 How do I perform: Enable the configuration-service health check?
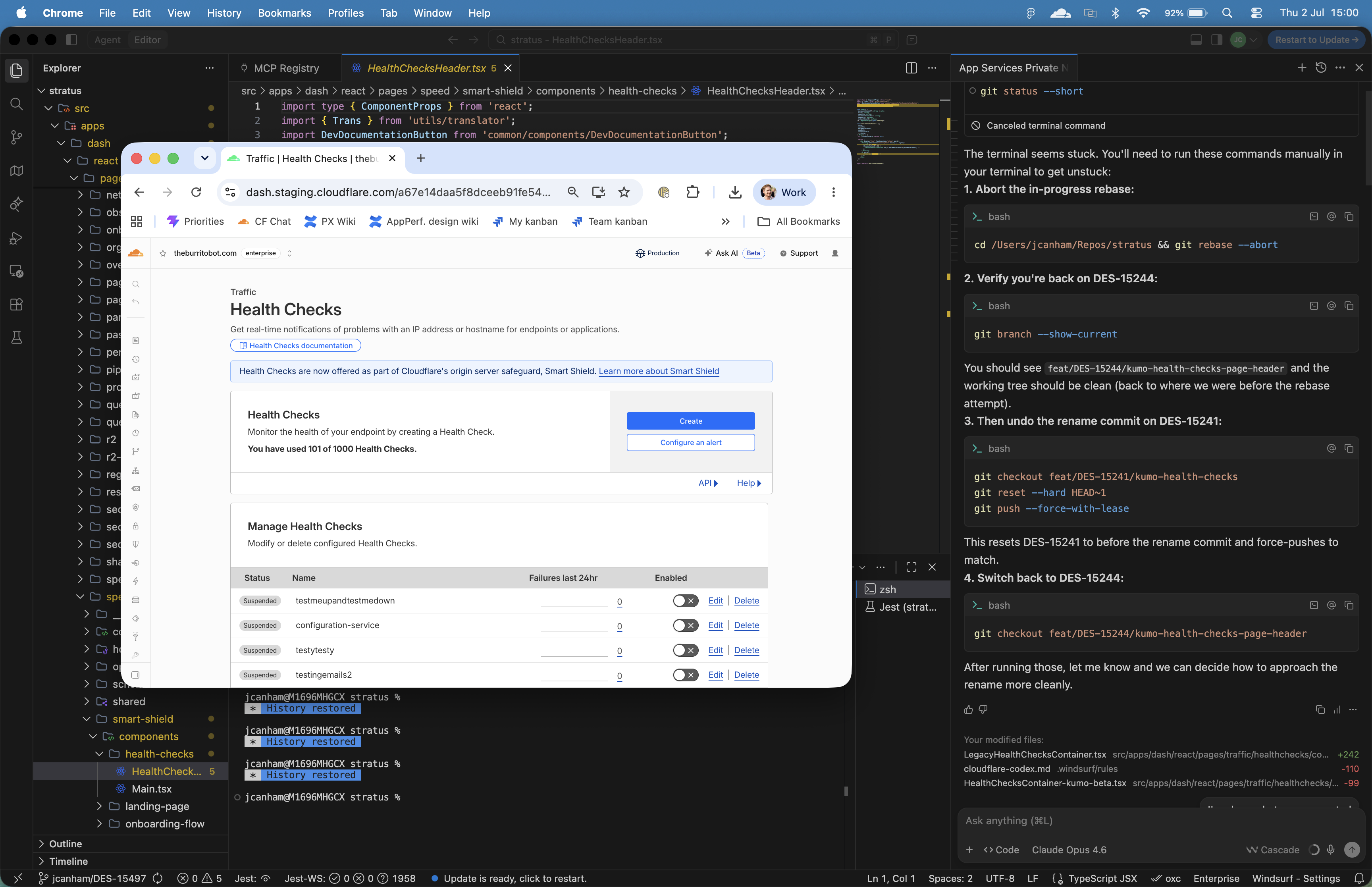685,625
